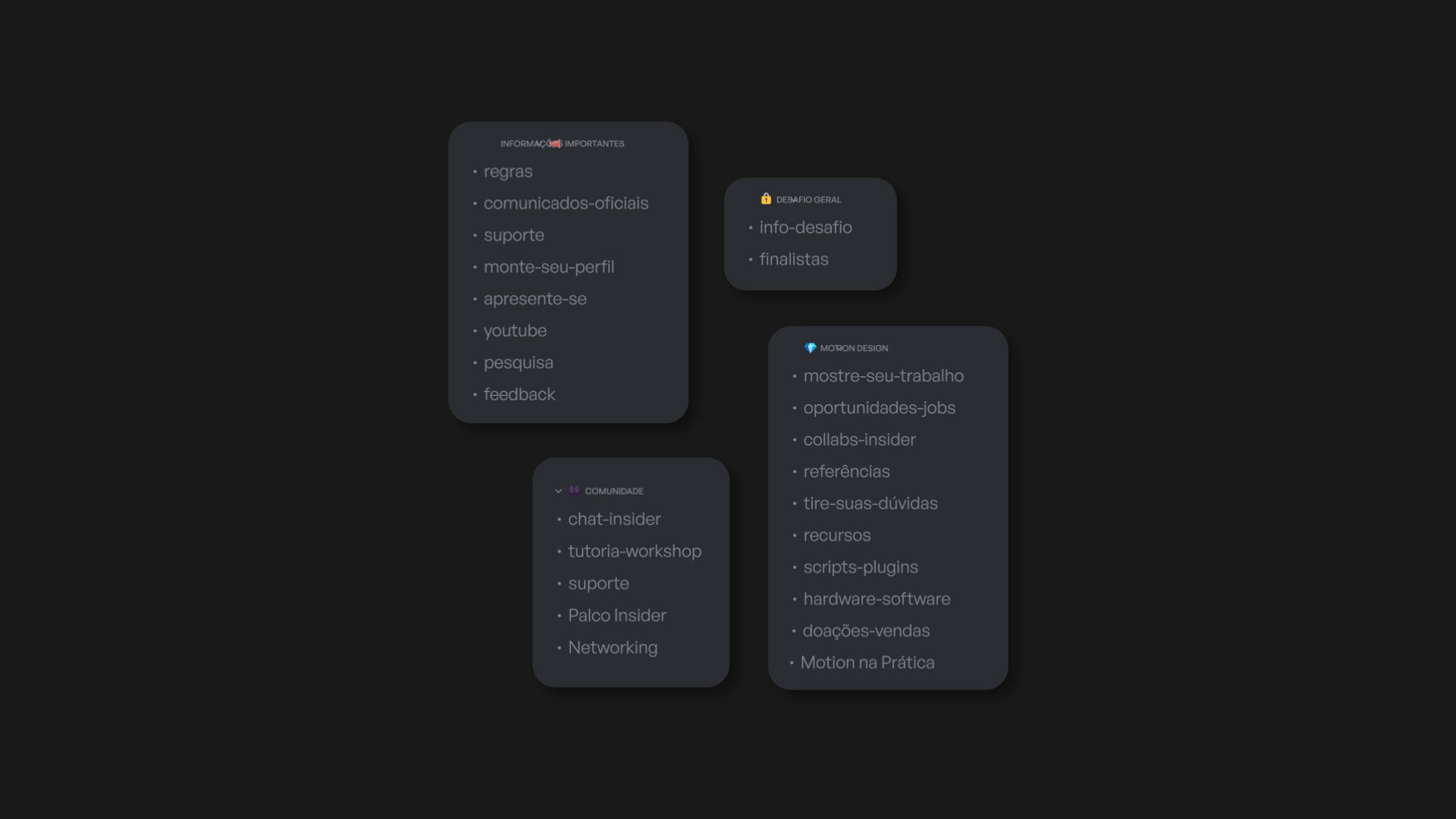Open the comunicados-oficiais channel
Viewport: 1456px width, 819px height.
566,203
